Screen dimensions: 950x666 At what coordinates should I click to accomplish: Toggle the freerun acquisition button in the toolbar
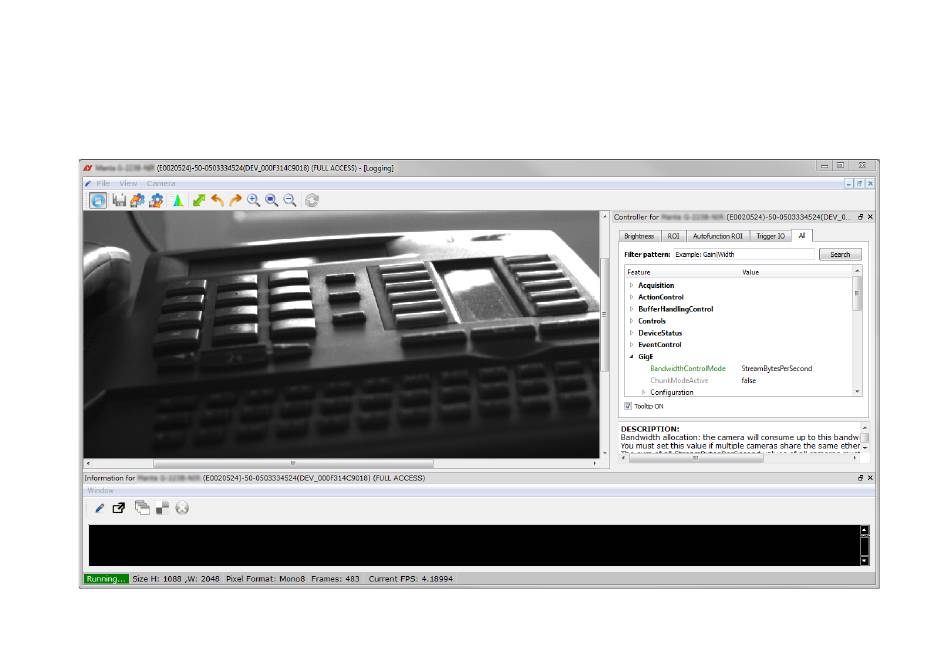click(x=98, y=201)
